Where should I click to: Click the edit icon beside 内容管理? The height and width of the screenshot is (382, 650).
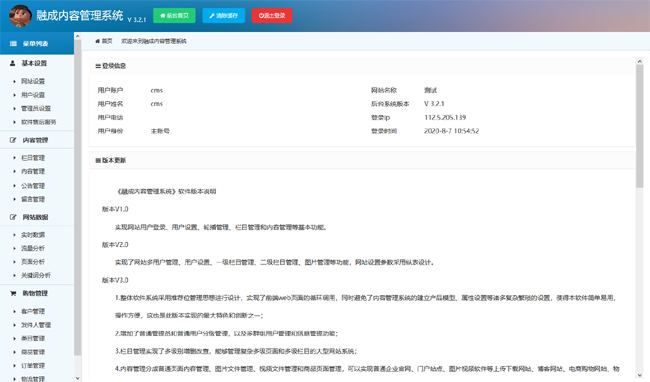pos(13,140)
